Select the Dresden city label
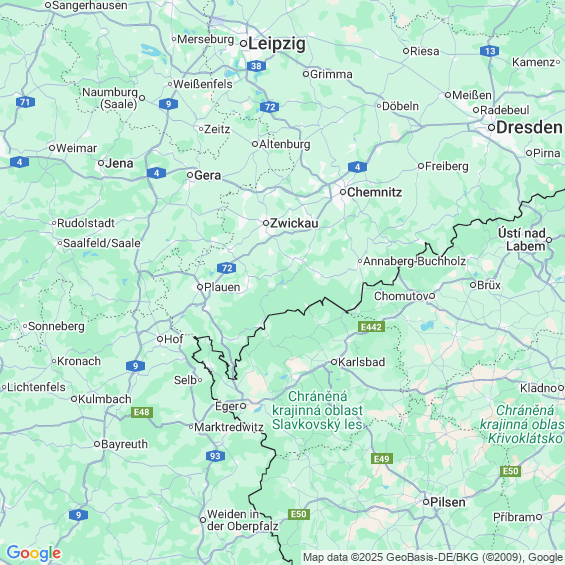The image size is (565, 565). click(529, 128)
